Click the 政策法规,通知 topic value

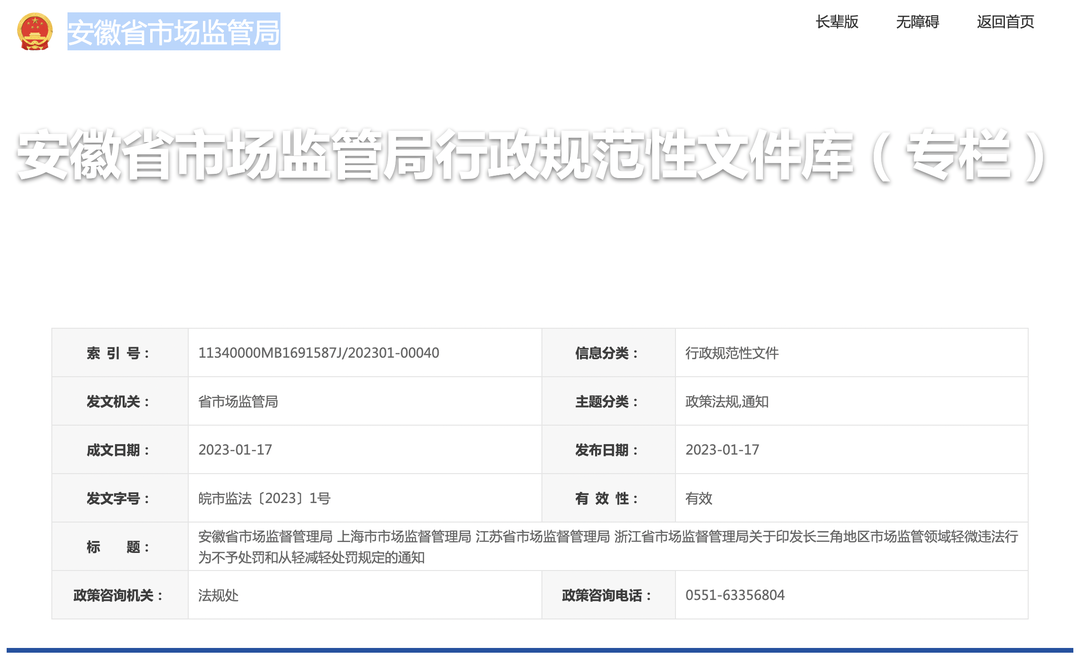pos(727,402)
